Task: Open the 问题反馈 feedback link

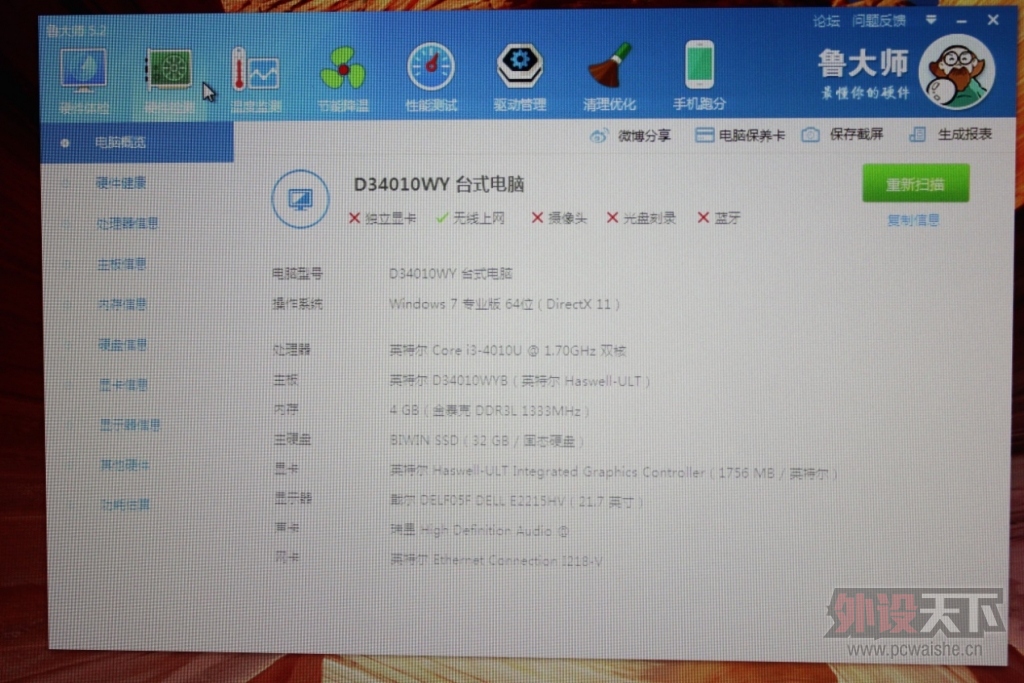Action: (879, 21)
